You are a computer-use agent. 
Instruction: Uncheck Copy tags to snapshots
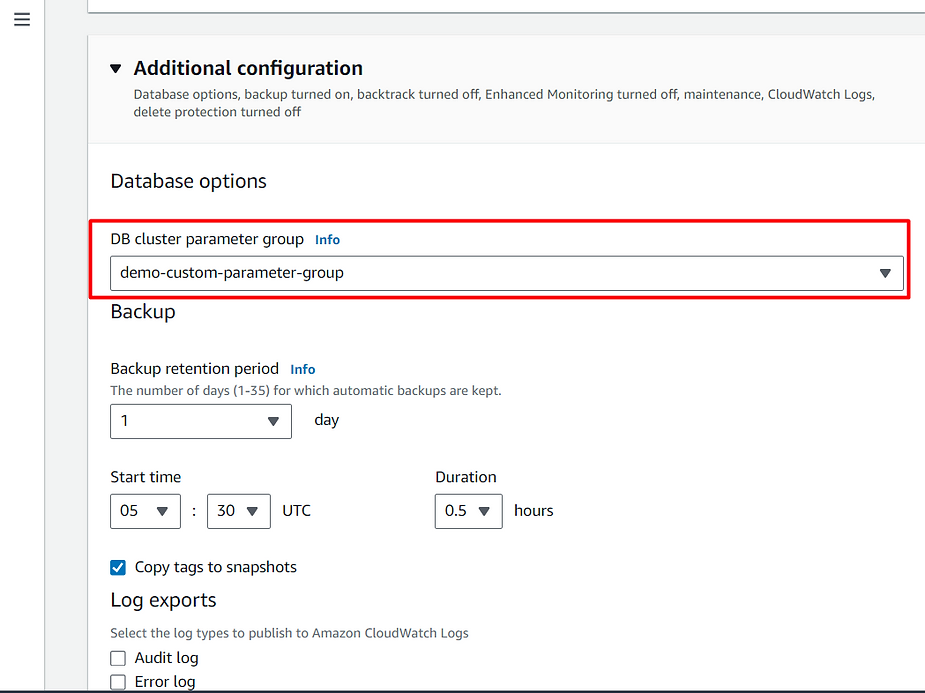(118, 567)
